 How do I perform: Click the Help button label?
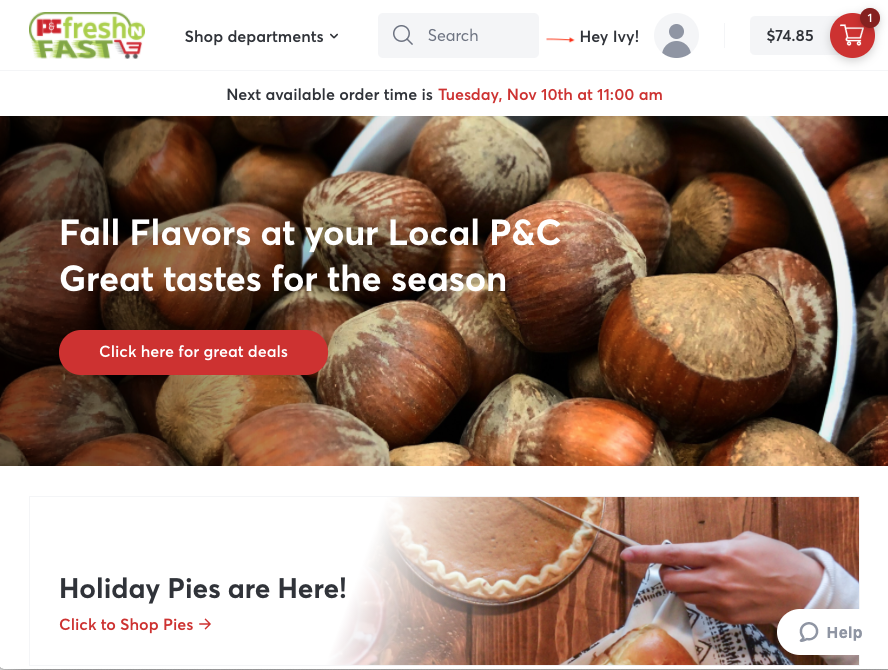point(844,632)
